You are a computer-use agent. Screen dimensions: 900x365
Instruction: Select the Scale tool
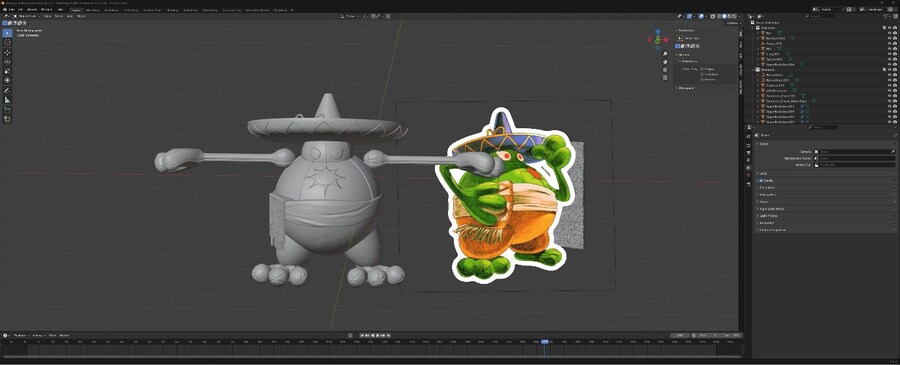[x=7, y=71]
